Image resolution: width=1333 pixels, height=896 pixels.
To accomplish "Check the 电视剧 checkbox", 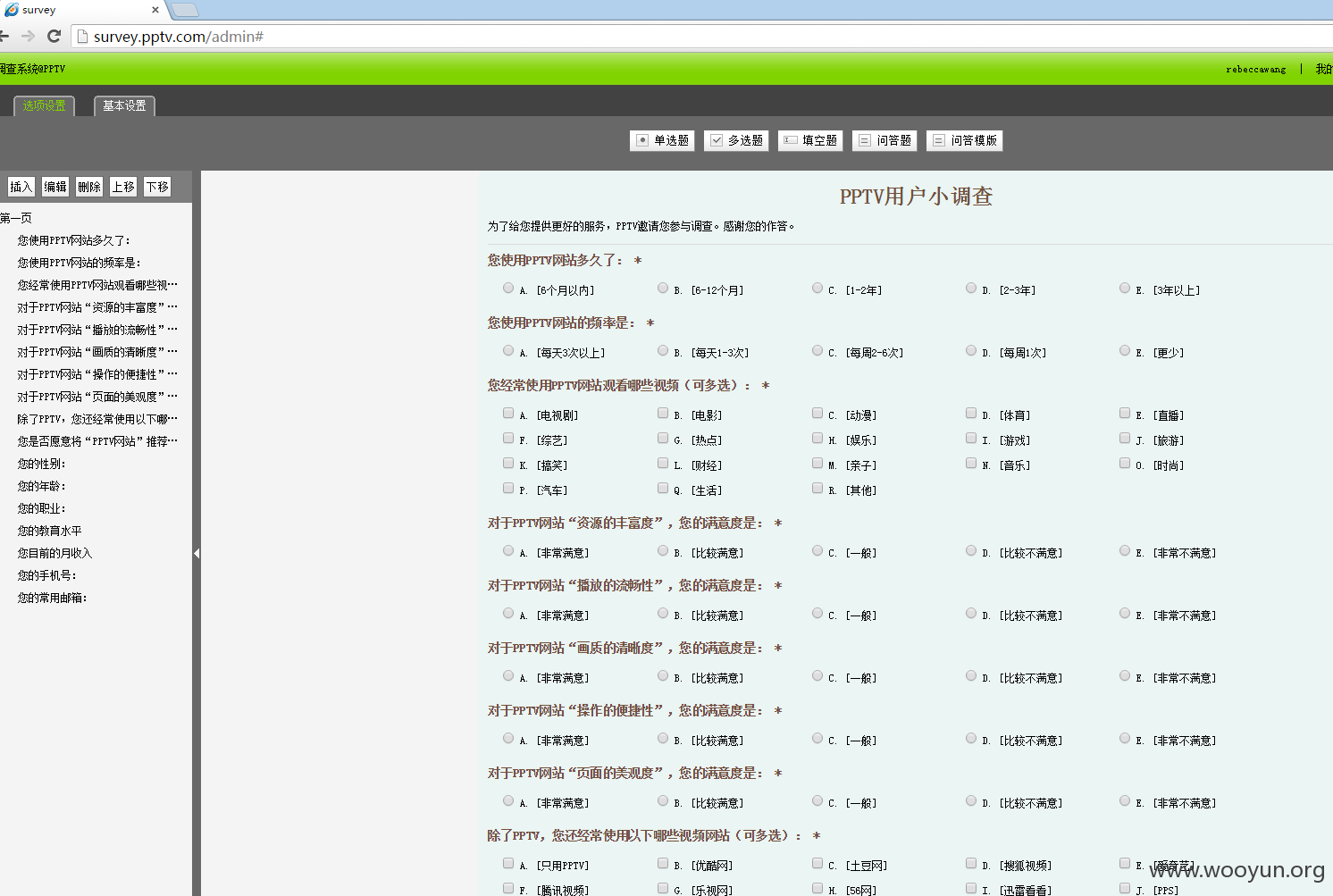I will coord(508,413).
